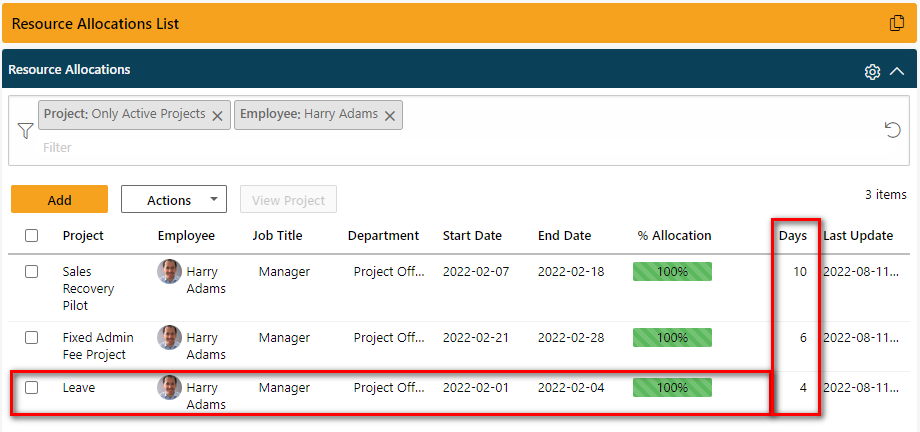Remove the Harry Adams employee filter chip
This screenshot has height=432, width=920.
pyautogui.click(x=390, y=116)
